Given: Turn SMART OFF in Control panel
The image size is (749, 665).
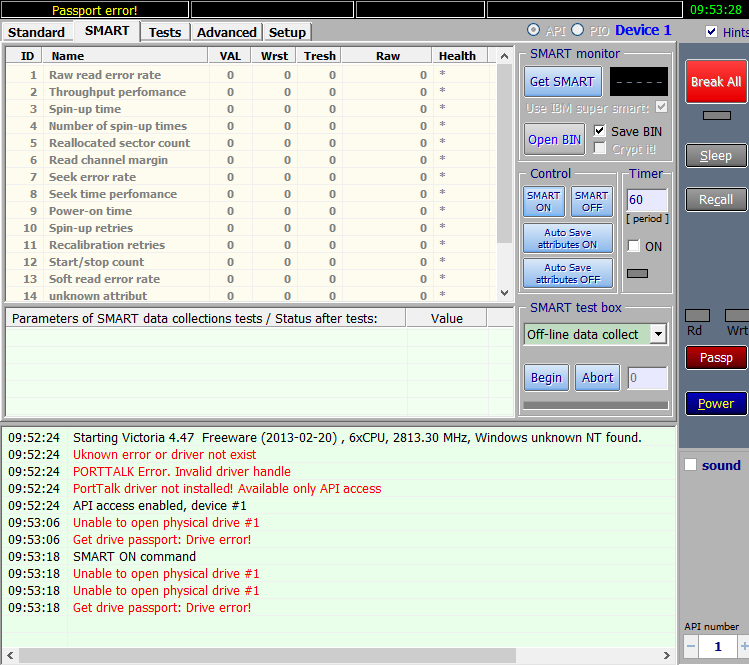Looking at the screenshot, I should coord(591,202).
